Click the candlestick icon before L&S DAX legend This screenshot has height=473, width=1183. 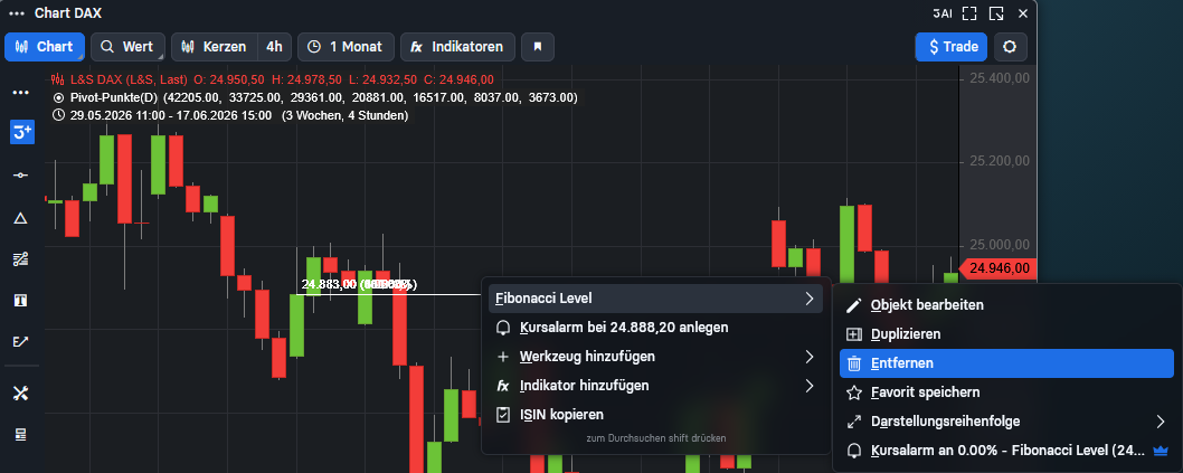pyautogui.click(x=58, y=79)
